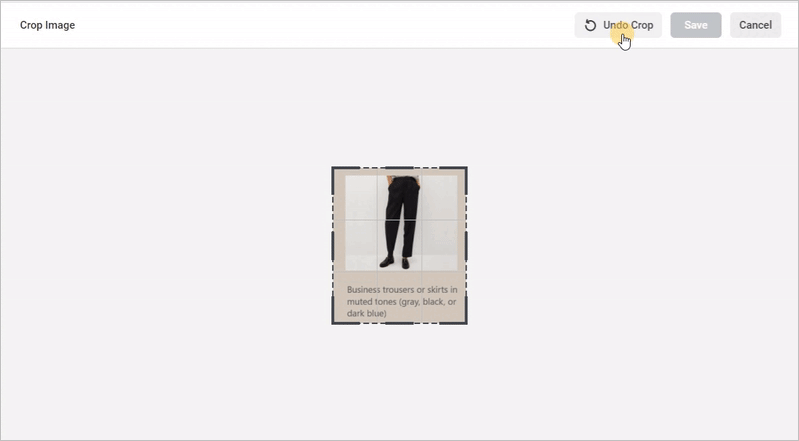Click the Crop Image title text
Viewport: 799px width, 441px height.
tap(47, 25)
